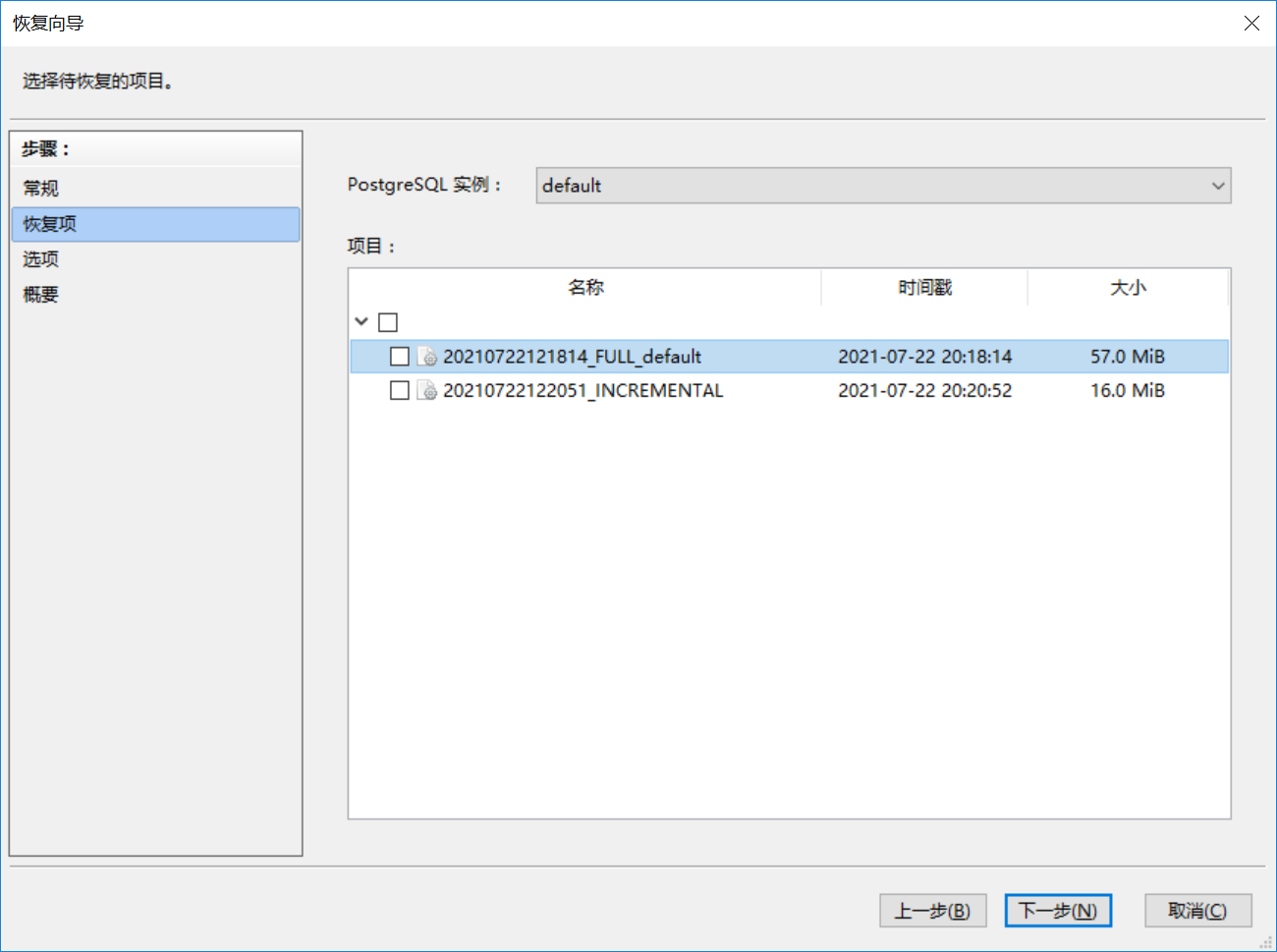Close the 恢复向导 window
The height and width of the screenshot is (952, 1277).
pyautogui.click(x=1251, y=23)
